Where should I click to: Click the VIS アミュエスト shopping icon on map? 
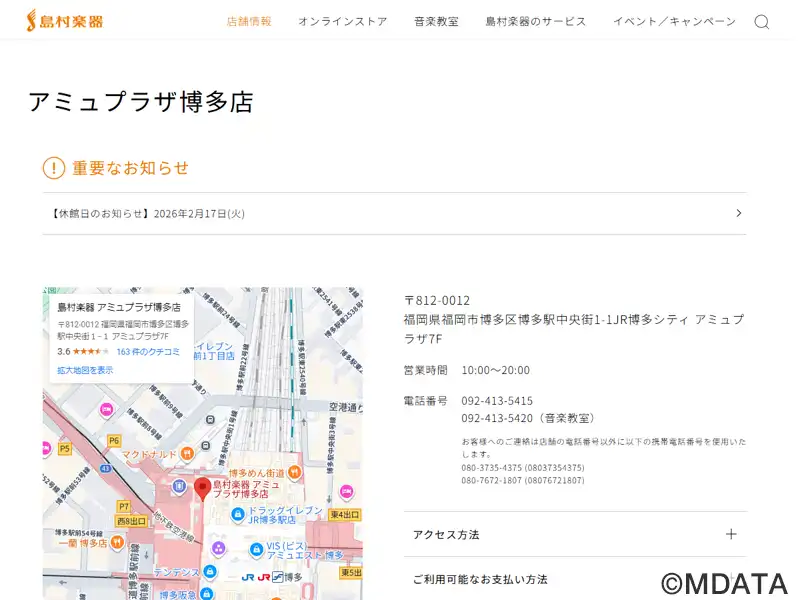pos(255,549)
